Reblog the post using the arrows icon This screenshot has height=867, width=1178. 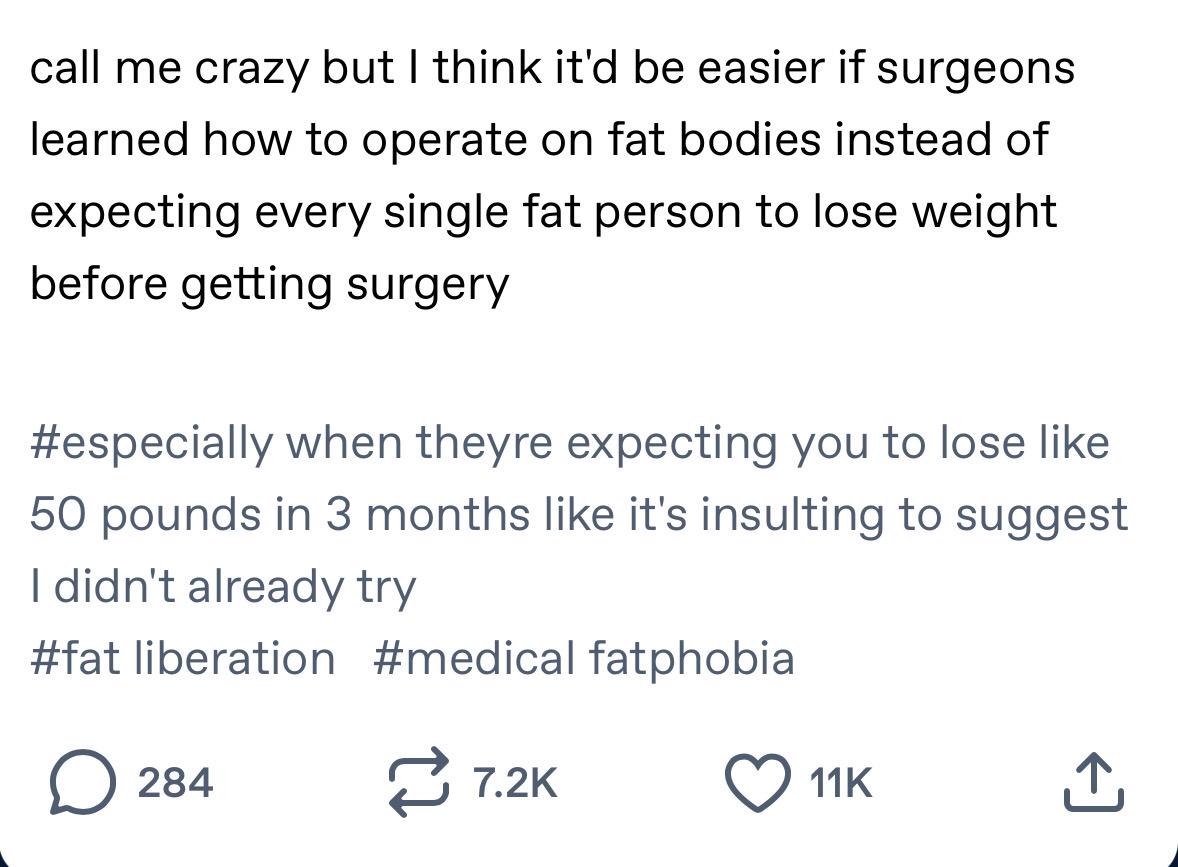click(x=419, y=782)
